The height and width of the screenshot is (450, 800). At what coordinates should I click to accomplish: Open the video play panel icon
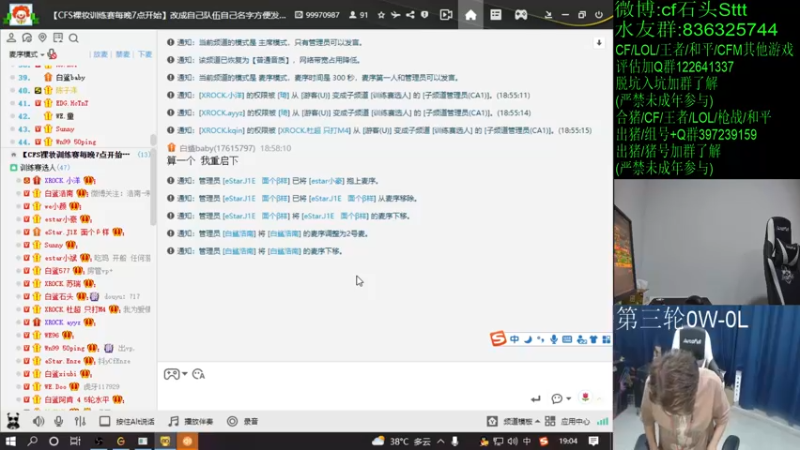(446, 15)
